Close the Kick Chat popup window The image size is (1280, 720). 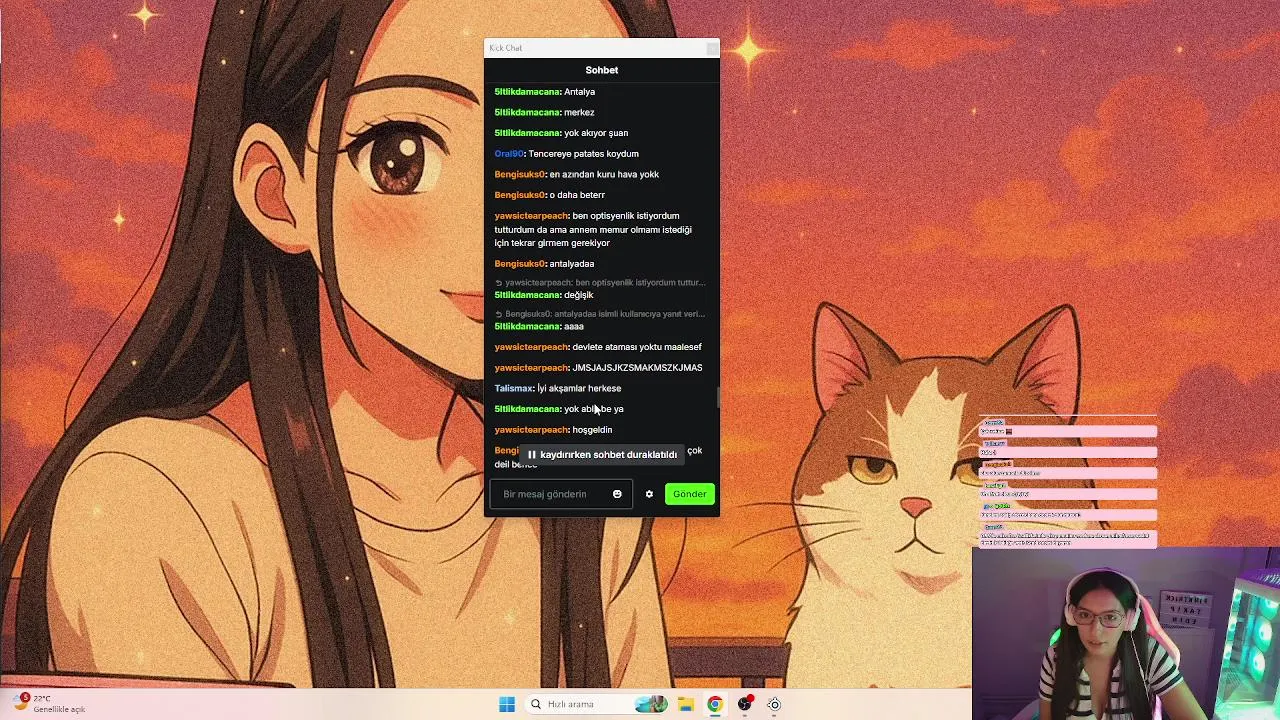tap(711, 48)
